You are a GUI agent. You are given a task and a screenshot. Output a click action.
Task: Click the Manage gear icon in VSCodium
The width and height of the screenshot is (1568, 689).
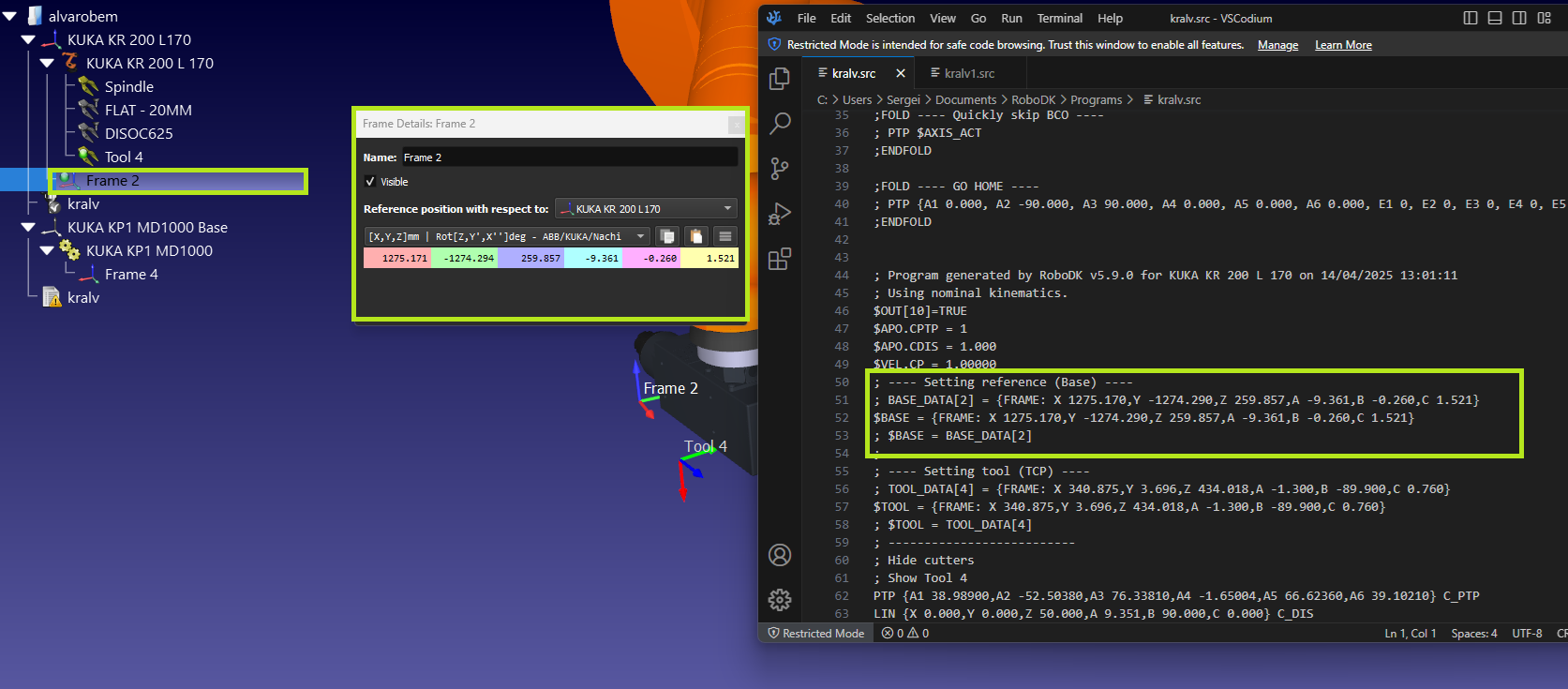[x=779, y=599]
